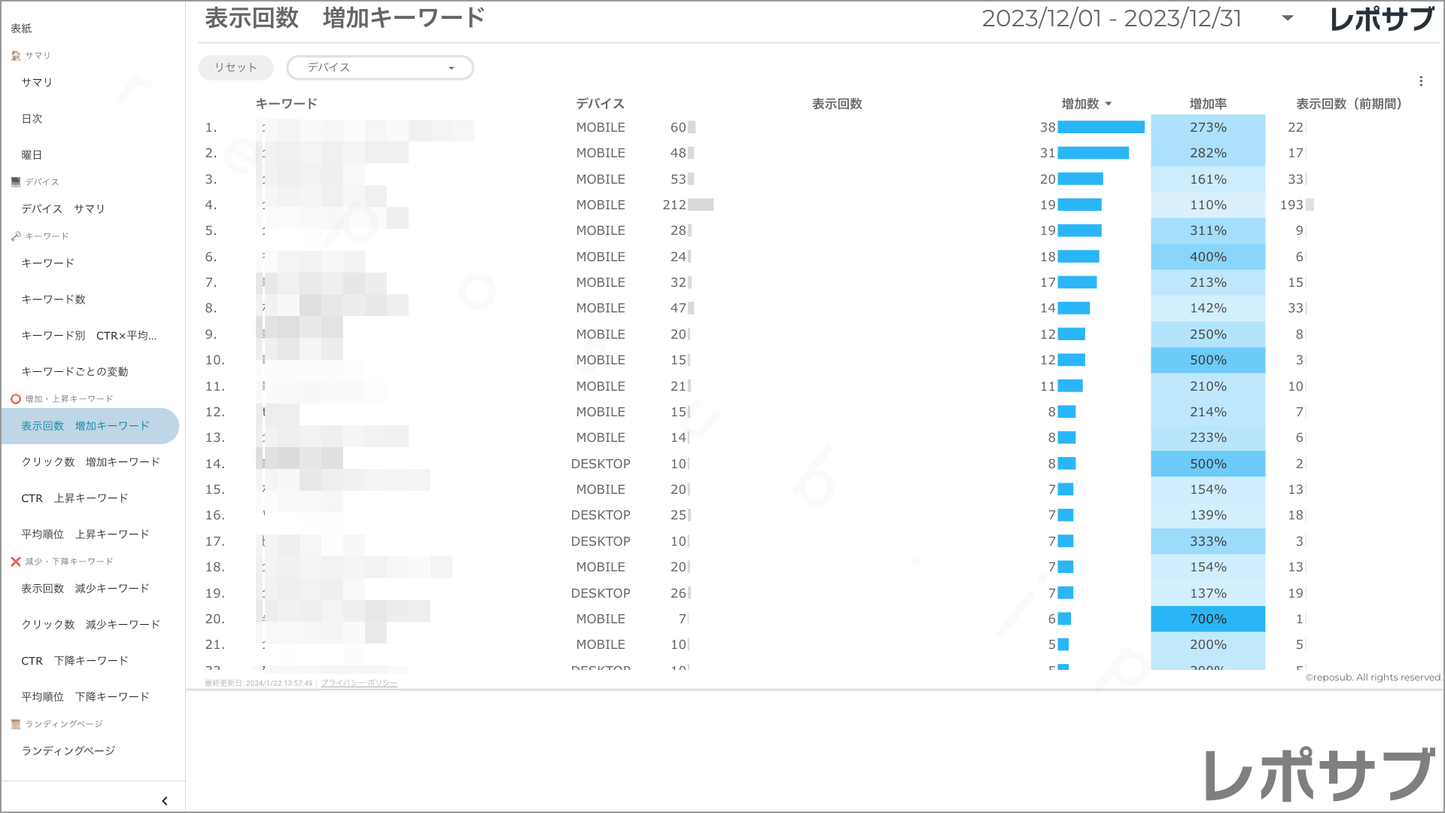Select 表示回数 減少キーワード in sidebar
The image size is (1445, 813).
click(85, 589)
